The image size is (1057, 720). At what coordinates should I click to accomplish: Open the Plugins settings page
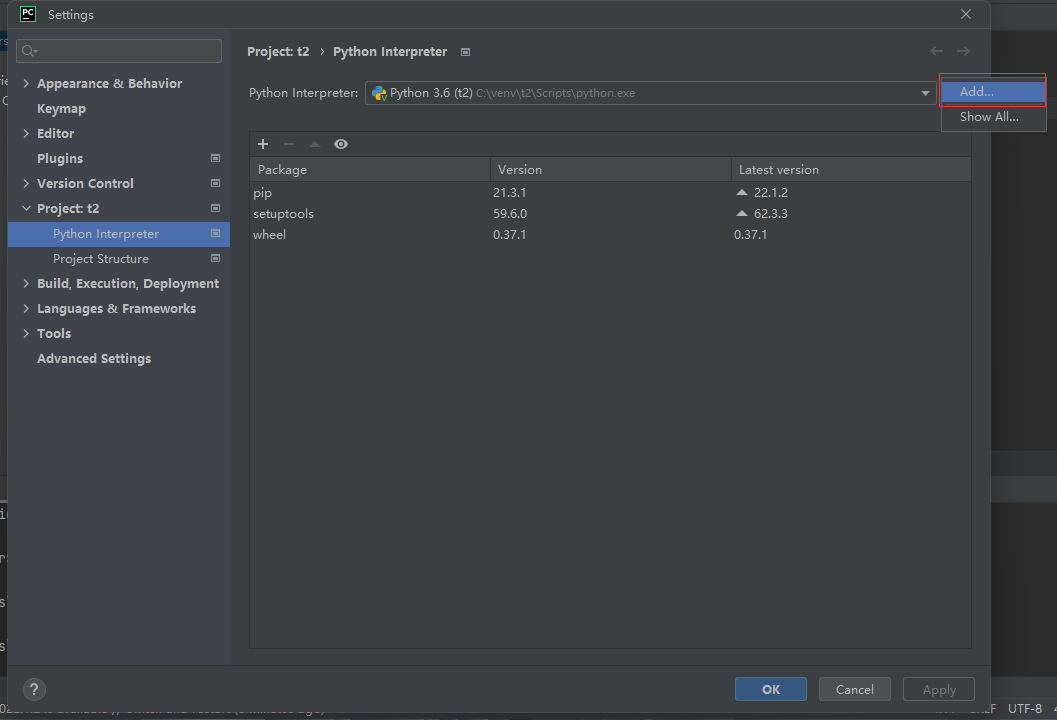(x=60, y=158)
